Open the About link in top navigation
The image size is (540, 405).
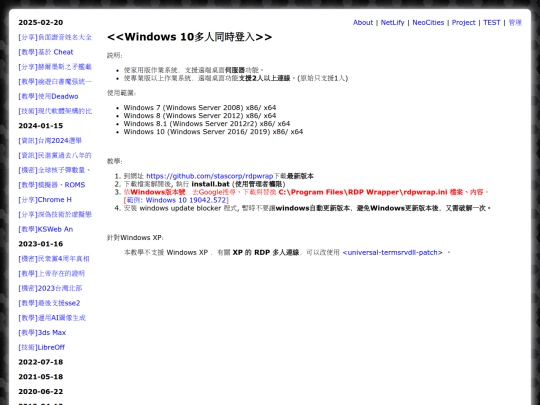[363, 22]
